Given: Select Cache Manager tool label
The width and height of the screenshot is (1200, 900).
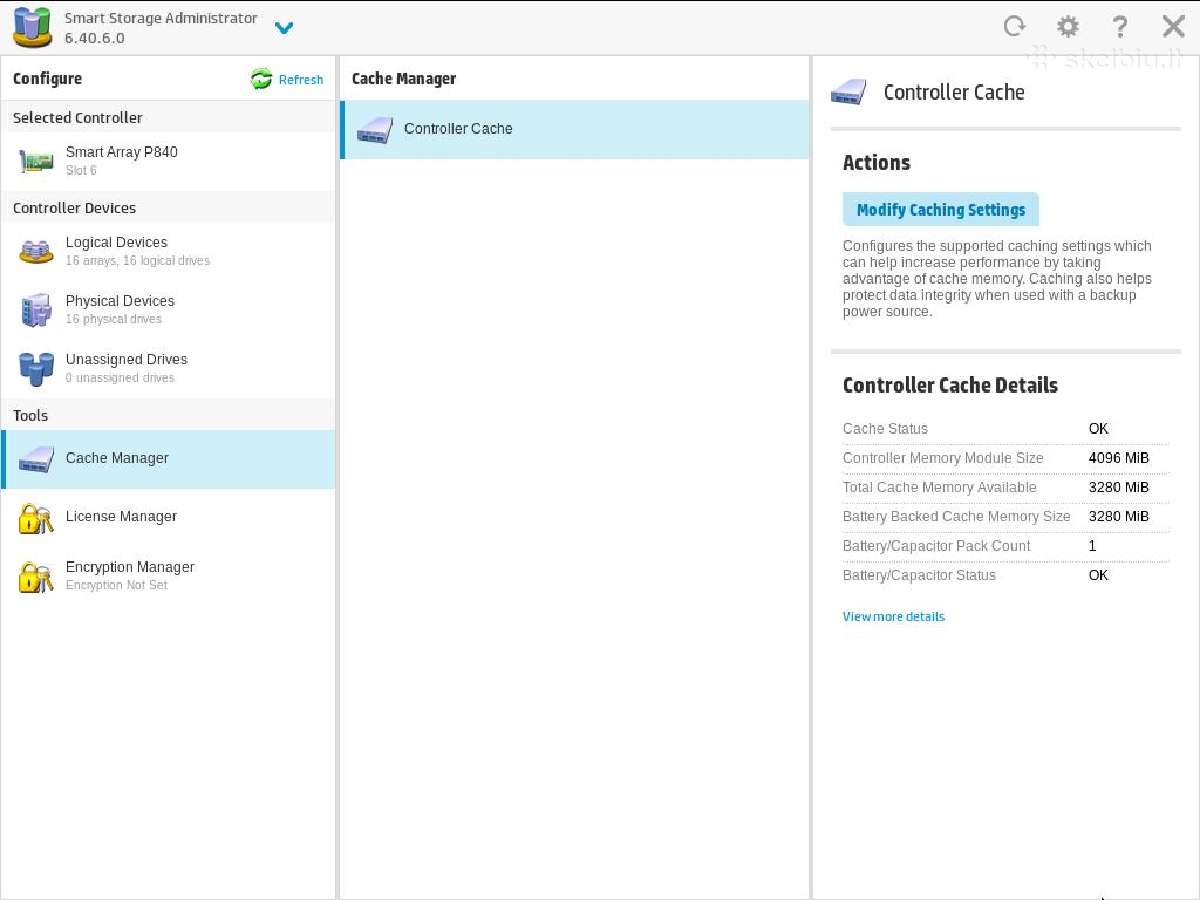Looking at the screenshot, I should (117, 458).
